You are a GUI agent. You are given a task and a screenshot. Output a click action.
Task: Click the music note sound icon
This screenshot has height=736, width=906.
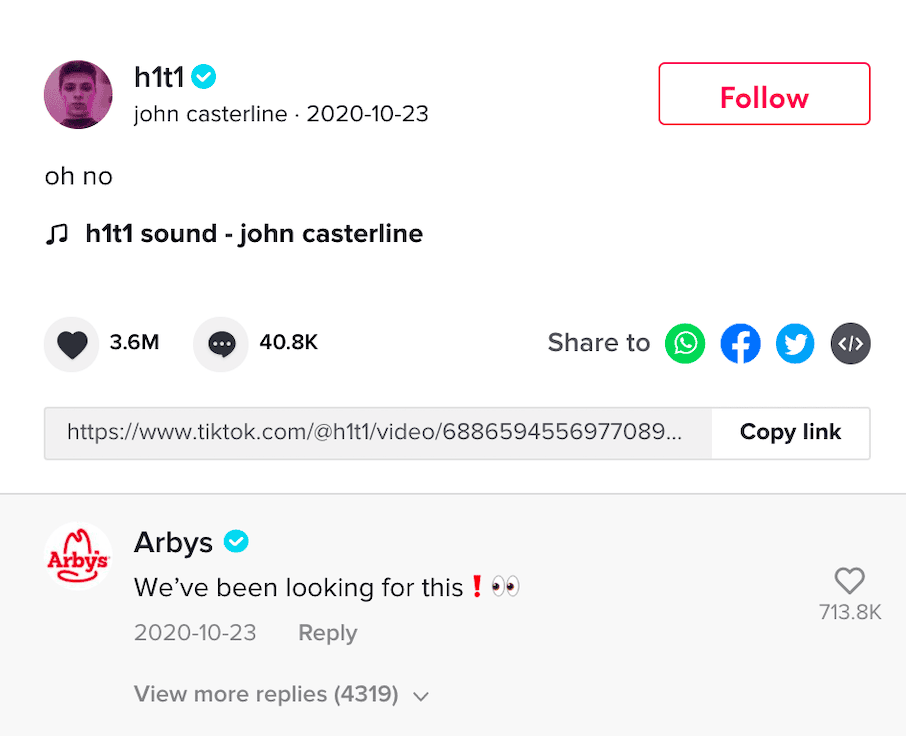point(57,234)
